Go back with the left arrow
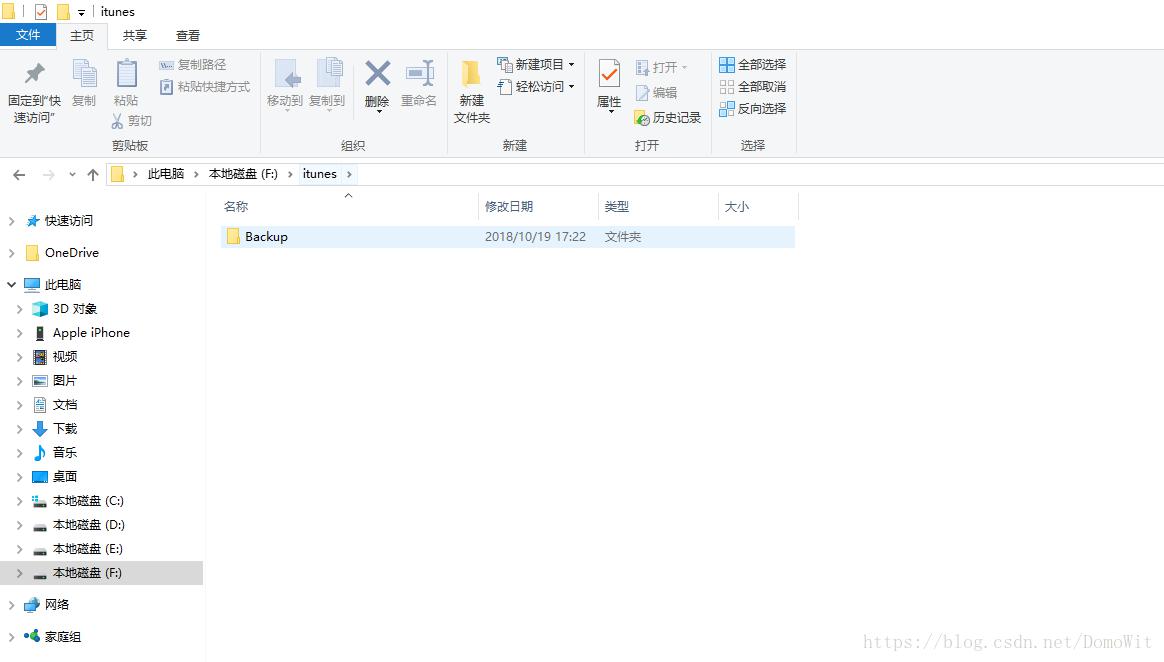 [x=19, y=174]
